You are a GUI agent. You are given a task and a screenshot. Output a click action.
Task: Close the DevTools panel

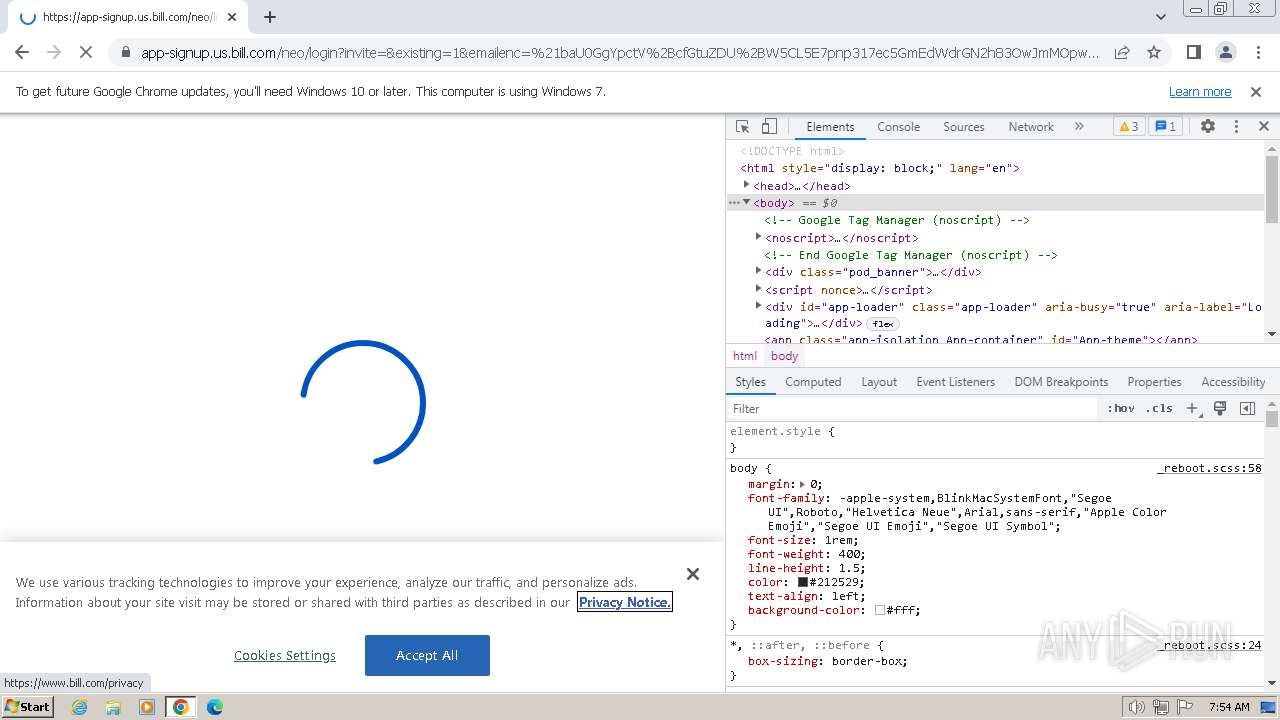(1263, 127)
